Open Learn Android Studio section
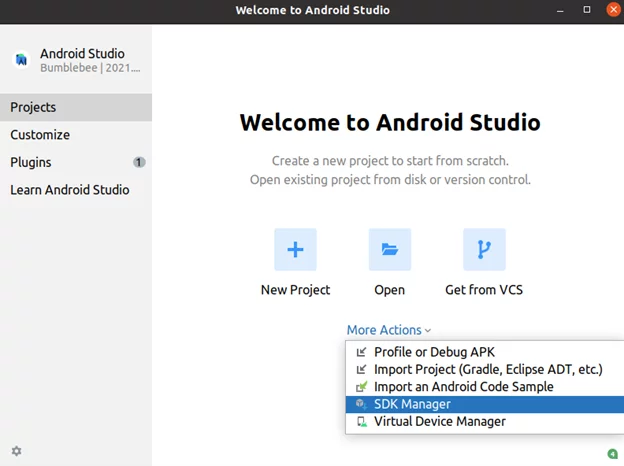Image resolution: width=624 pixels, height=466 pixels. point(76,190)
